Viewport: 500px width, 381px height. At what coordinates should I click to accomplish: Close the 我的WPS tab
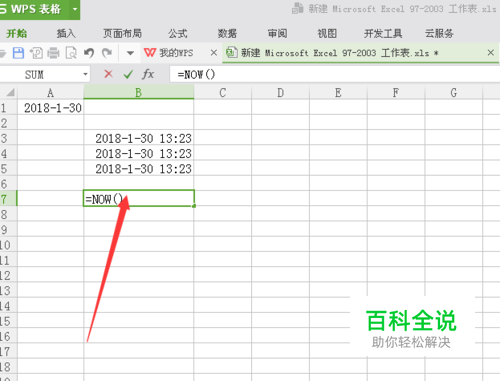point(214,53)
